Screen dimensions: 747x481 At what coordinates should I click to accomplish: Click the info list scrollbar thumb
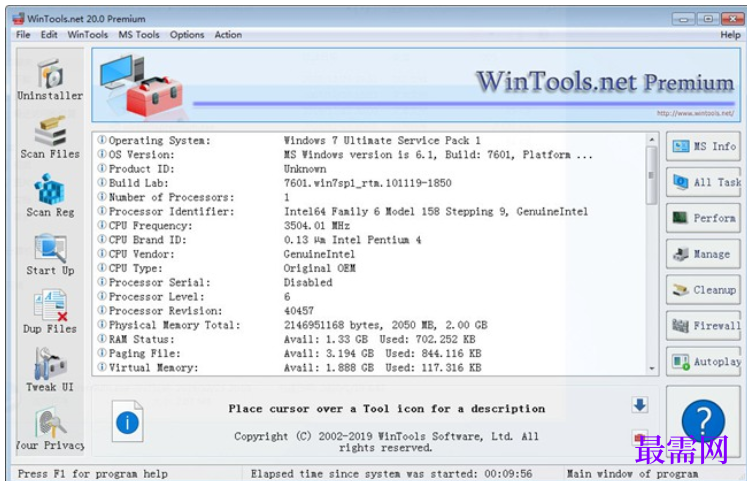(x=651, y=175)
